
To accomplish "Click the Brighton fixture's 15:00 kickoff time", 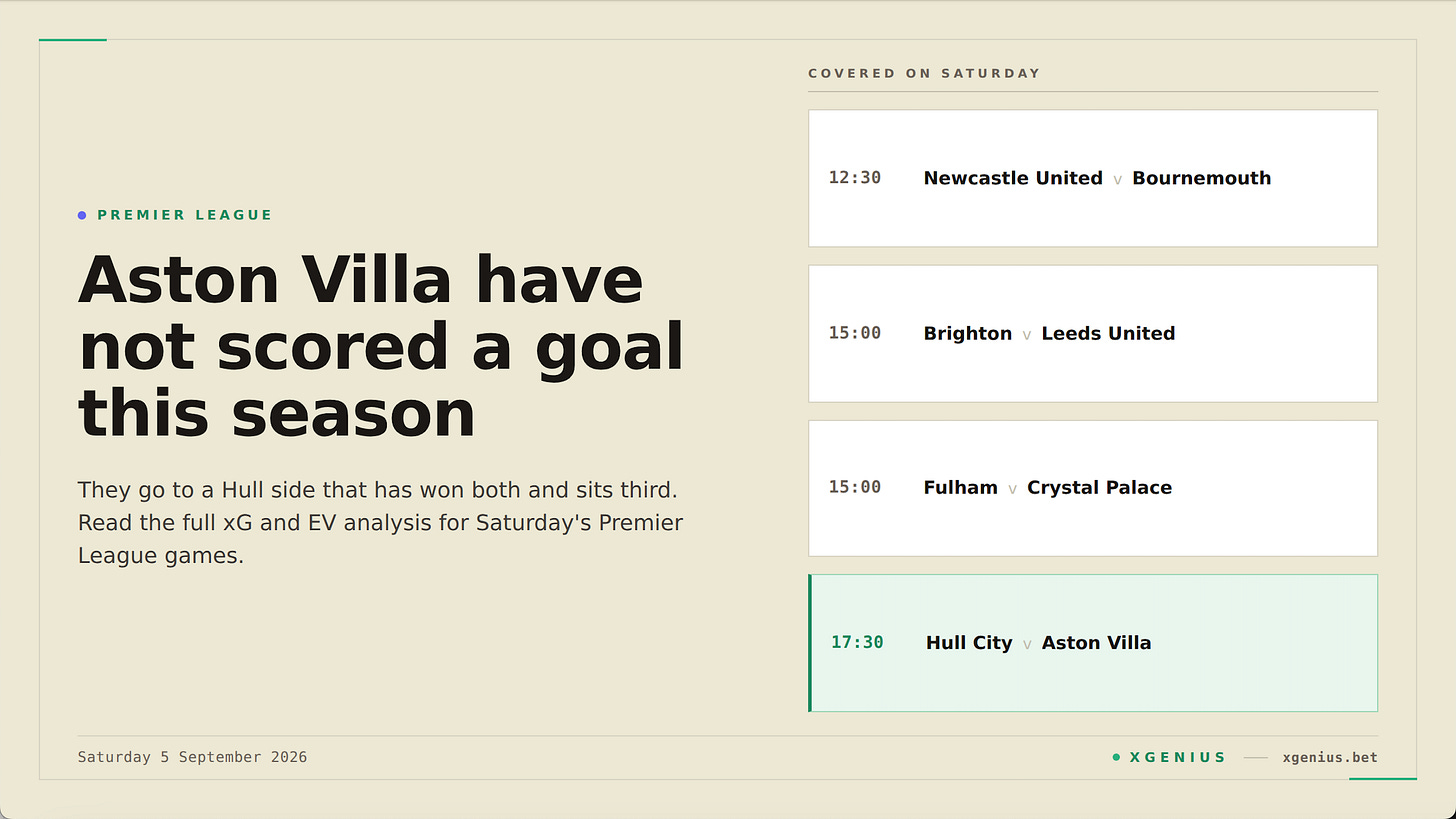I will click(855, 333).
